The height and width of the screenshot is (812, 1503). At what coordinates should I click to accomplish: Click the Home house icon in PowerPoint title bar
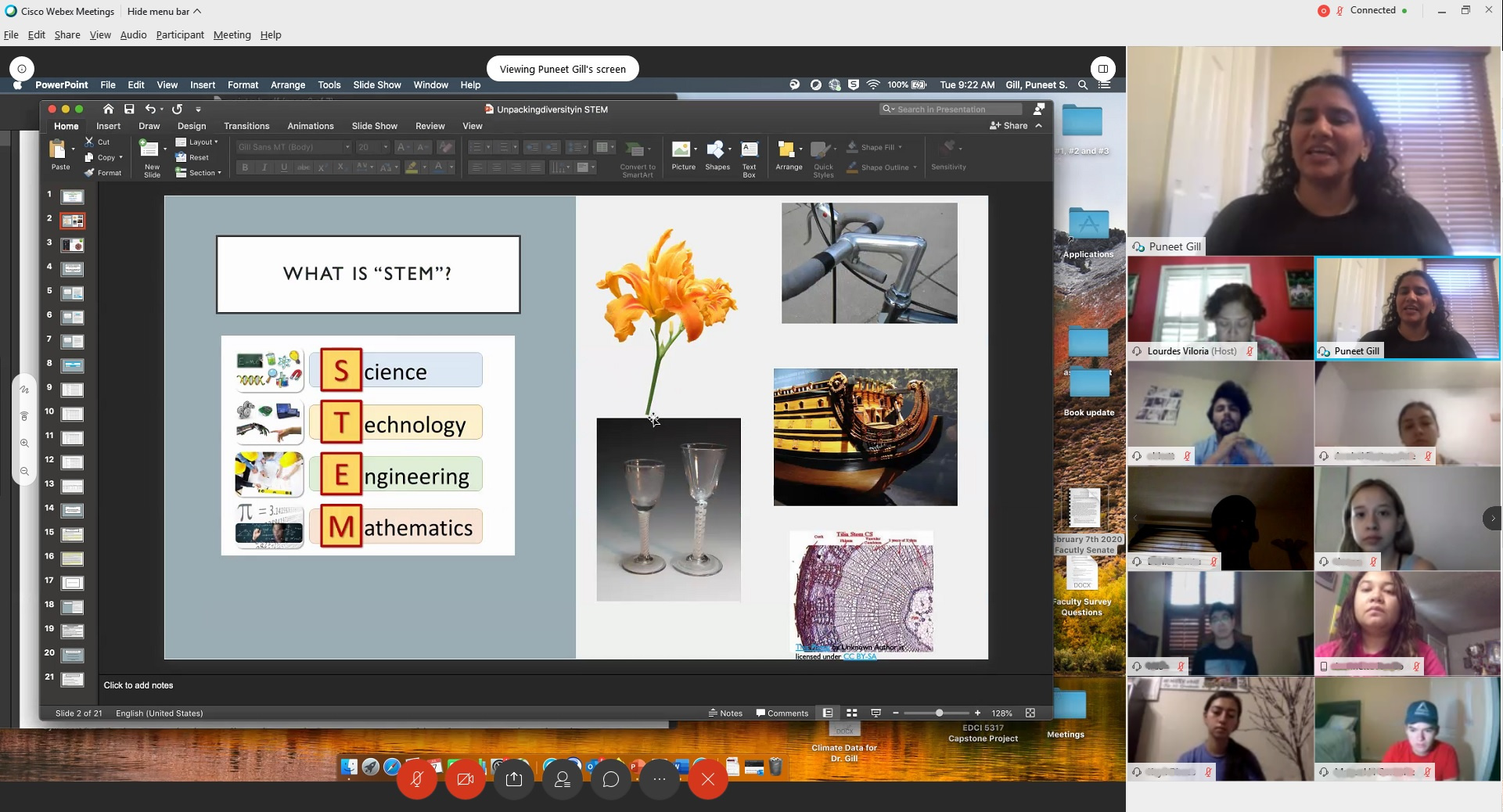(x=108, y=109)
